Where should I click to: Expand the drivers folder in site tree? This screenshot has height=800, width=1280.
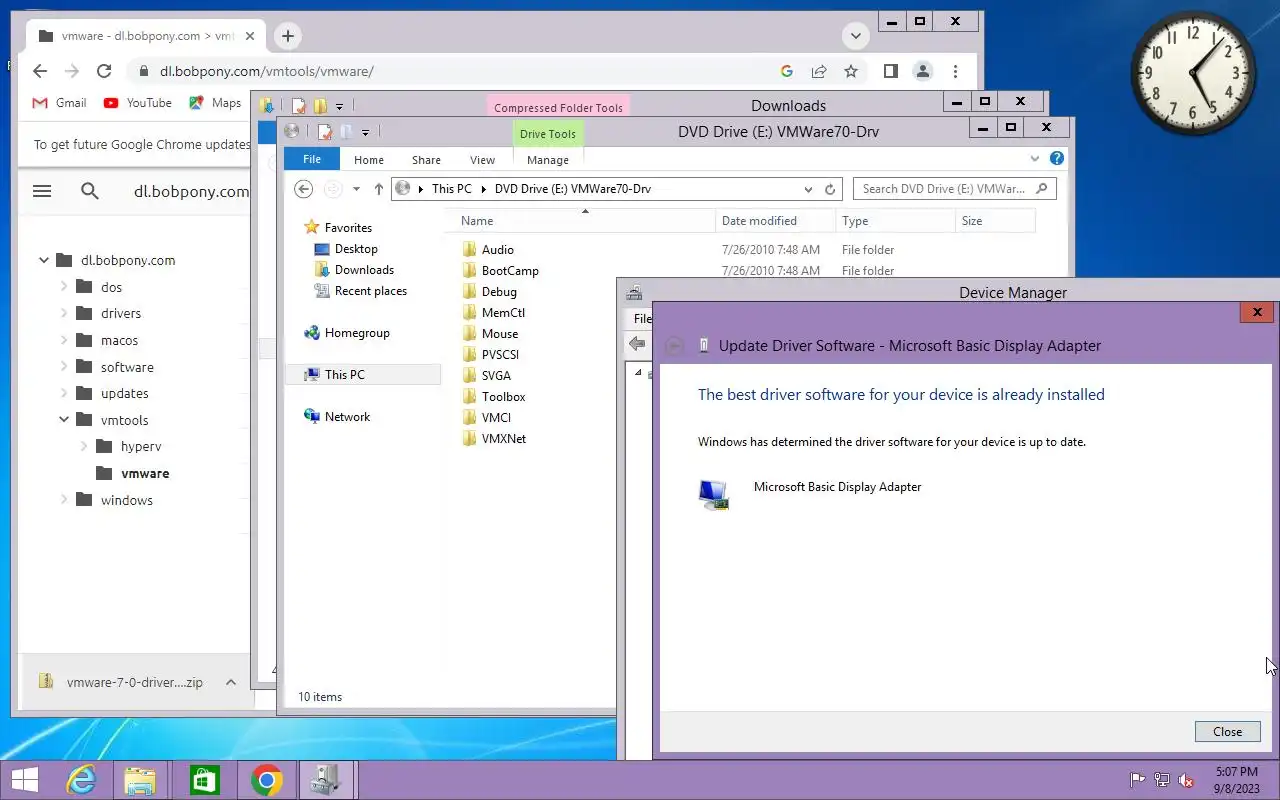click(64, 313)
